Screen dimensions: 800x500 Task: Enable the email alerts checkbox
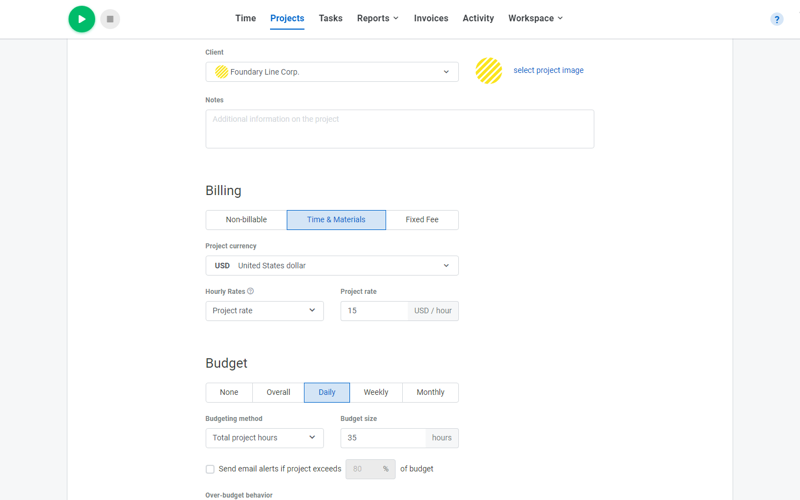(x=210, y=469)
